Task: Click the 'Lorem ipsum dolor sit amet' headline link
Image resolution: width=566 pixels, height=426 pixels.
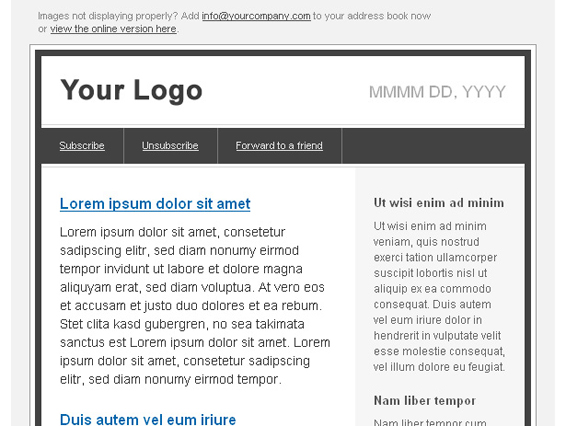Action: (x=155, y=204)
